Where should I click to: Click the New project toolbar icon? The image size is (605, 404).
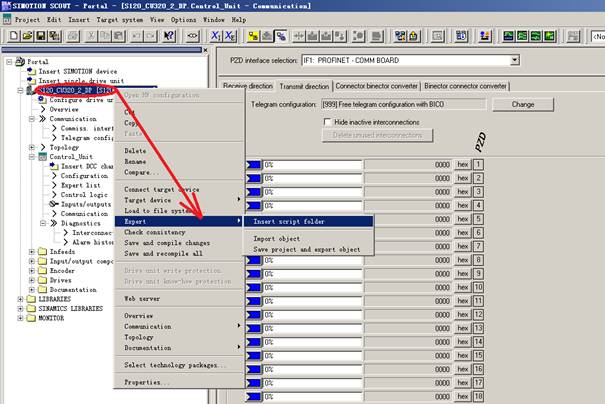coord(11,37)
